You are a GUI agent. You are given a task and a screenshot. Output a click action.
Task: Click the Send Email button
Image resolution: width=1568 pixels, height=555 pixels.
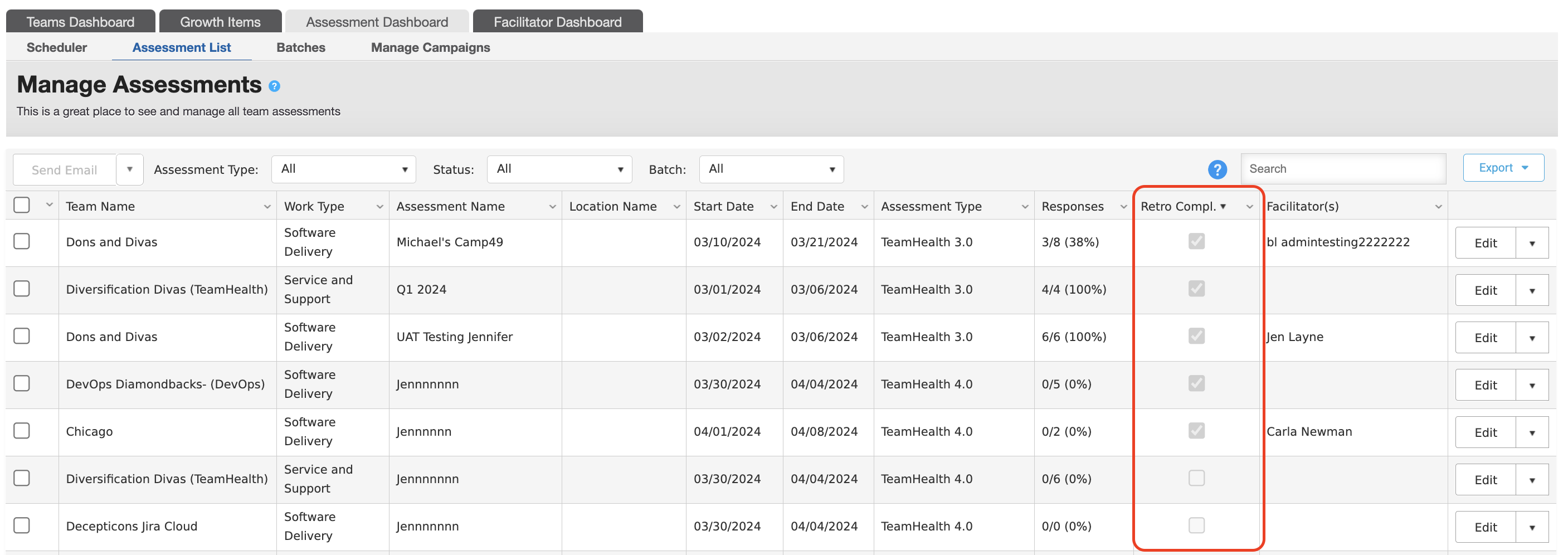[65, 170]
